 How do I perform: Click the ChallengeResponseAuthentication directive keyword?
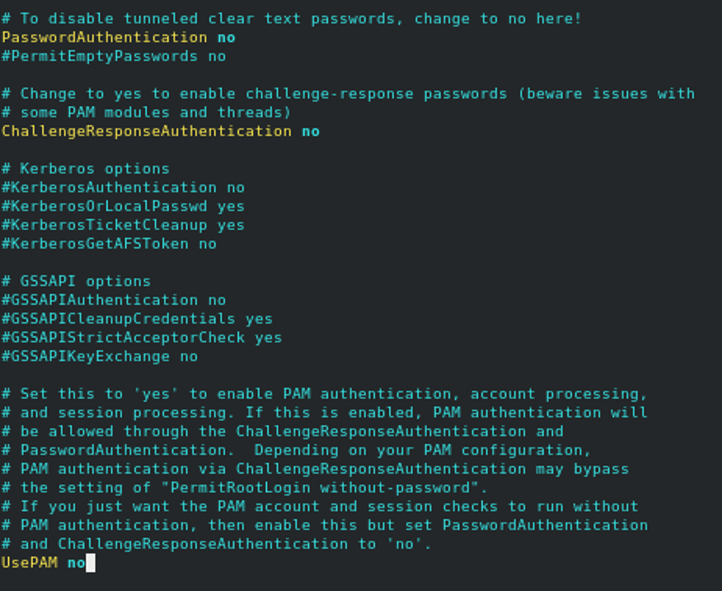[x=146, y=131]
